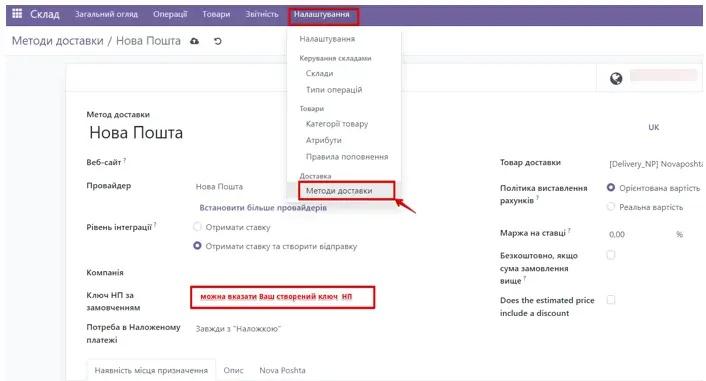
Task: Select Методи доставки in the dropdown
Action: pos(339,190)
